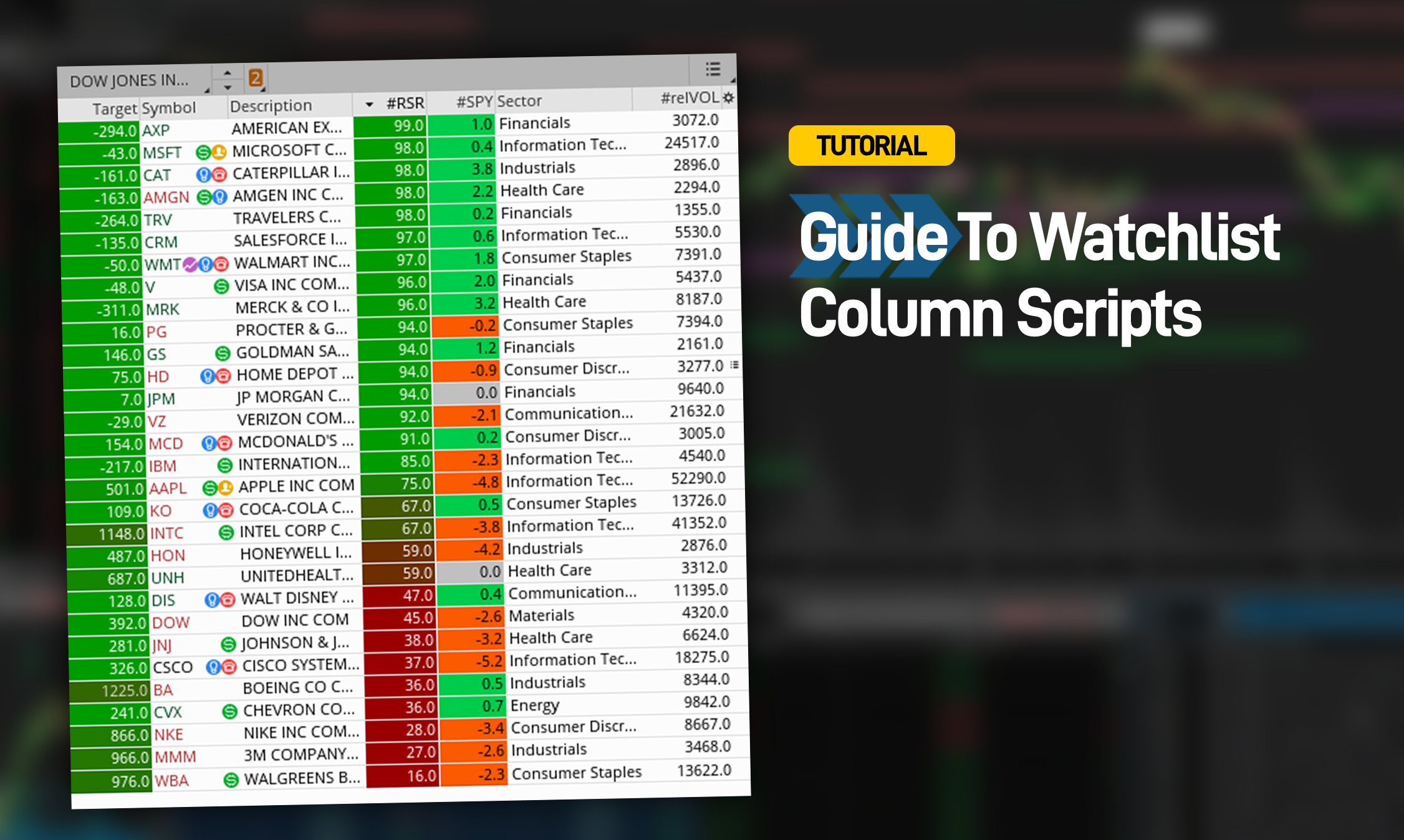Click the orange symbol-link number 2 icon
Viewport: 1404px width, 840px height.
256,79
